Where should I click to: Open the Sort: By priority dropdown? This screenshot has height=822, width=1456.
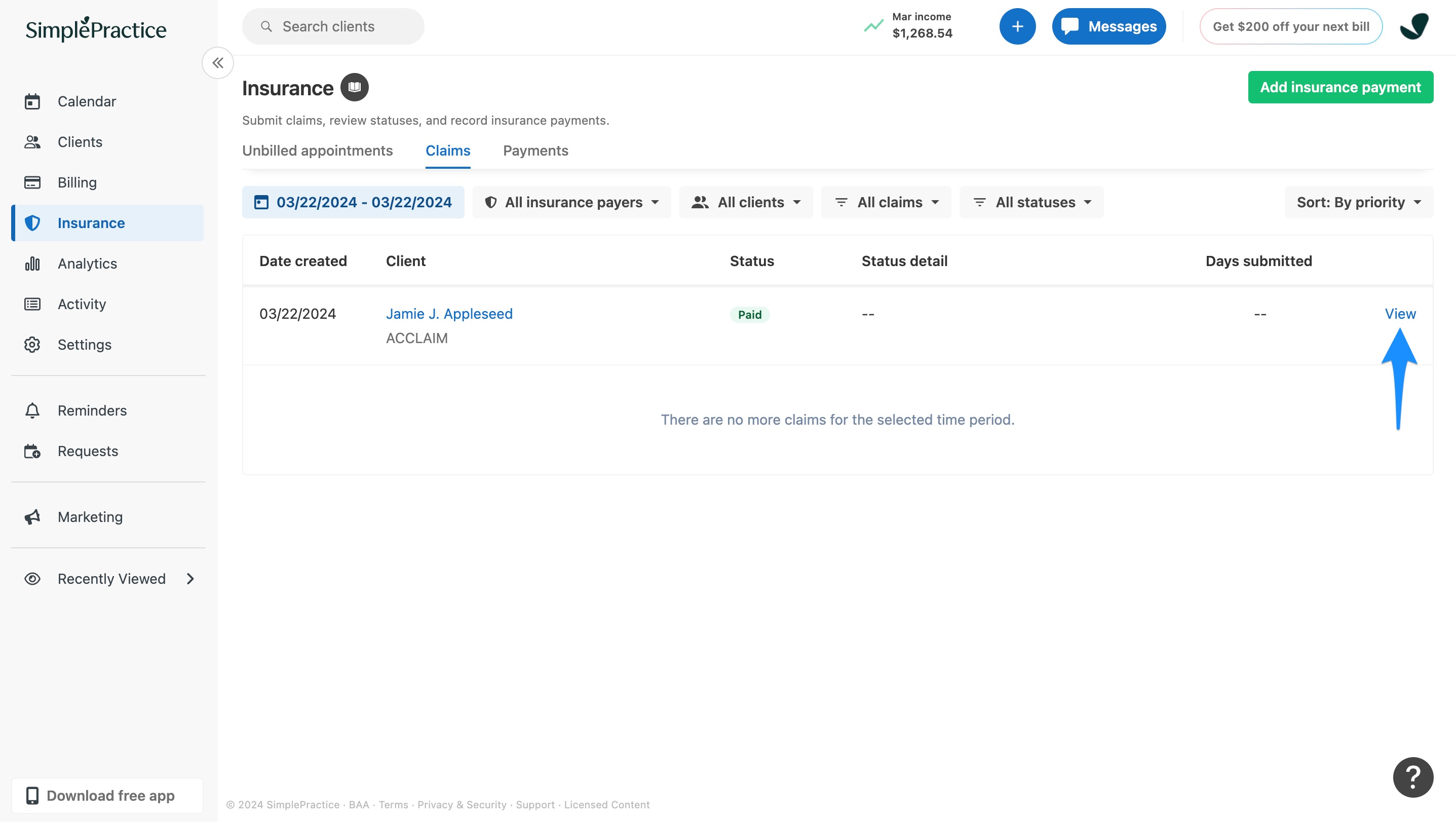(x=1359, y=202)
